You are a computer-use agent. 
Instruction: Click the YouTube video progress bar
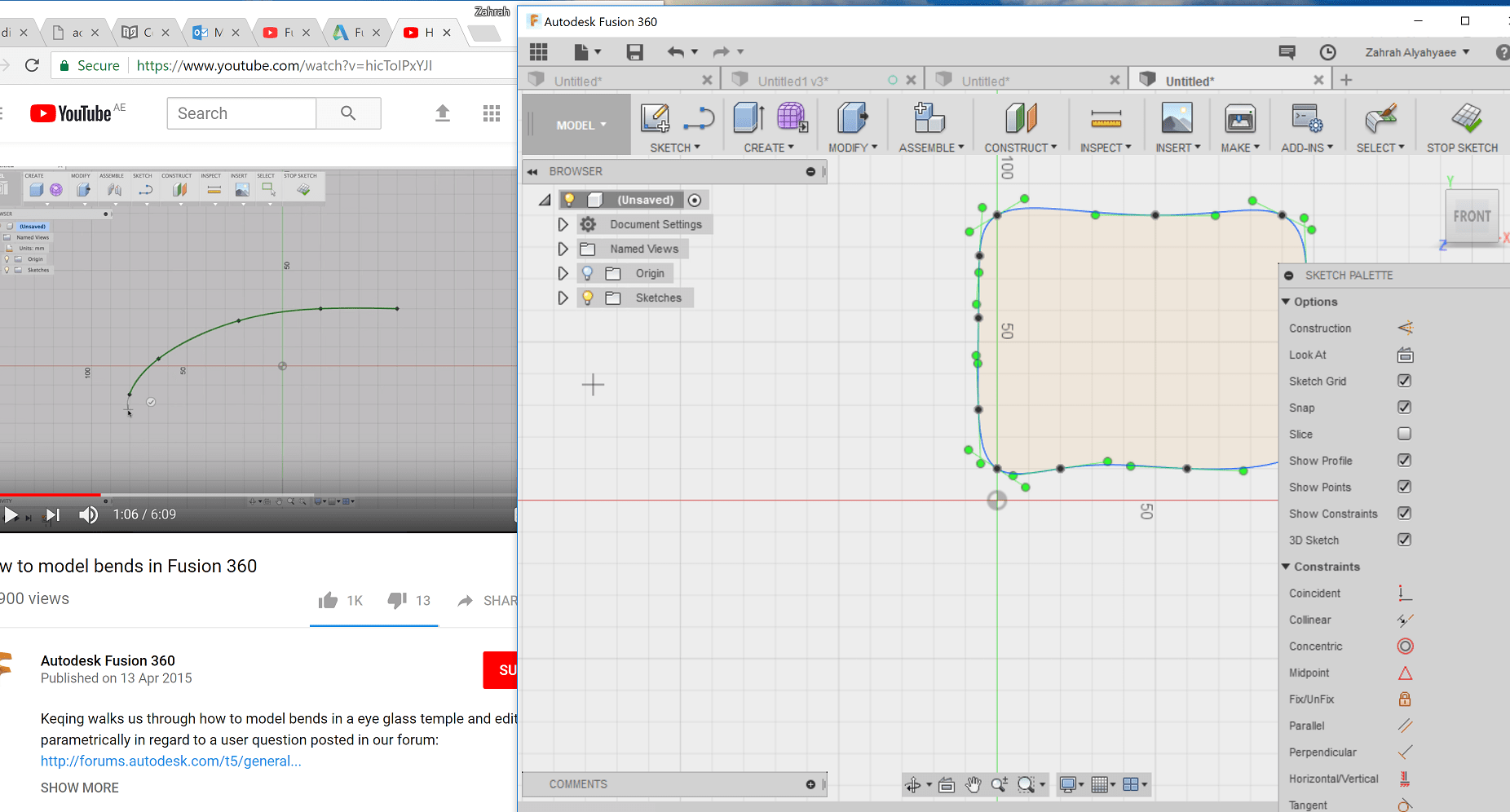pos(258,495)
